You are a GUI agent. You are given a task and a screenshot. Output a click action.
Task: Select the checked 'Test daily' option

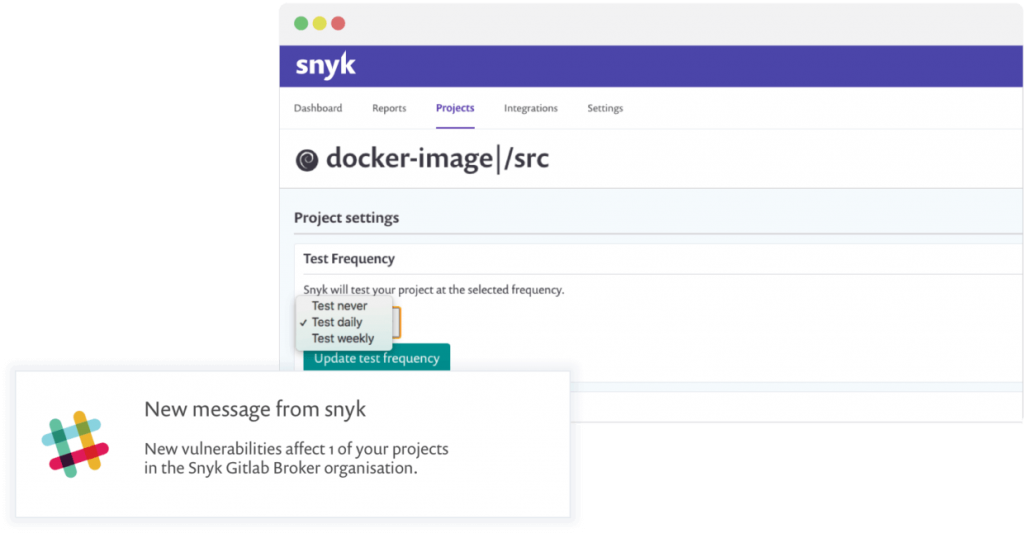336,322
